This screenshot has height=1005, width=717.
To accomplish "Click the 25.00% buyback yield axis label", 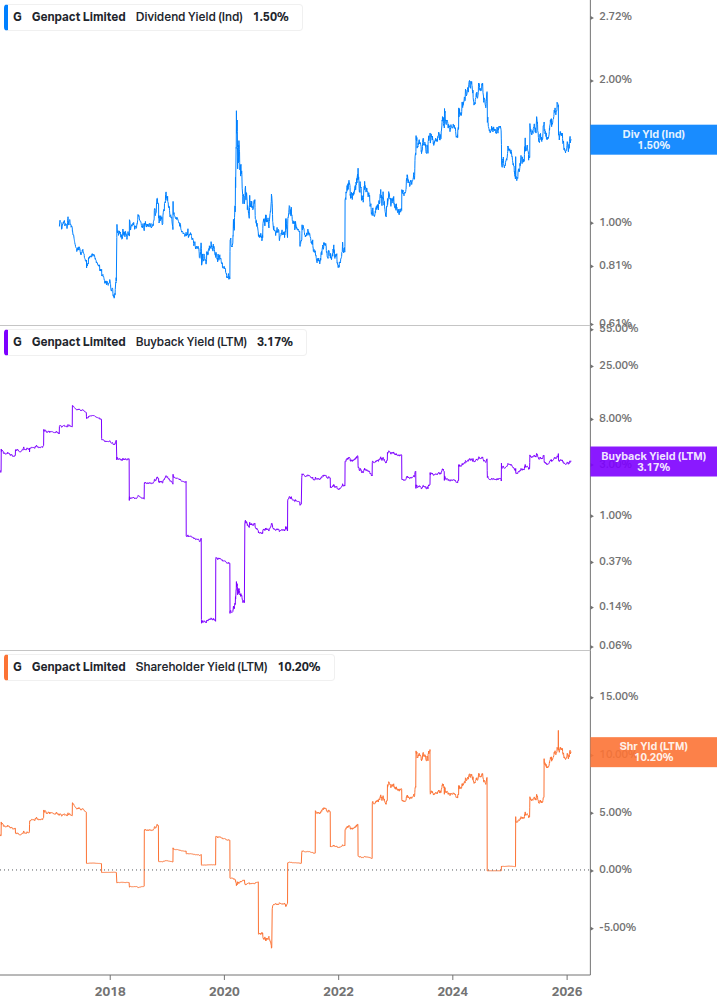I will click(618, 365).
